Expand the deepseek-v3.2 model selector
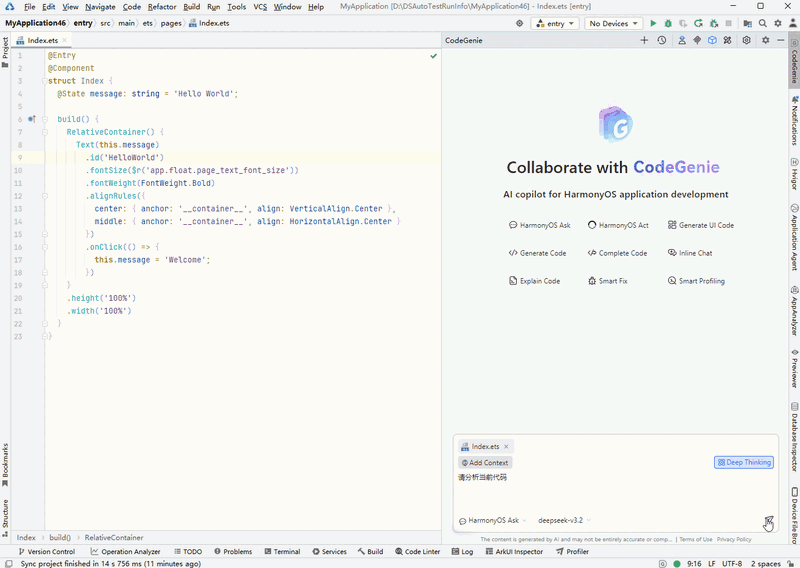Screen dimensions: 800x568 click(564, 520)
